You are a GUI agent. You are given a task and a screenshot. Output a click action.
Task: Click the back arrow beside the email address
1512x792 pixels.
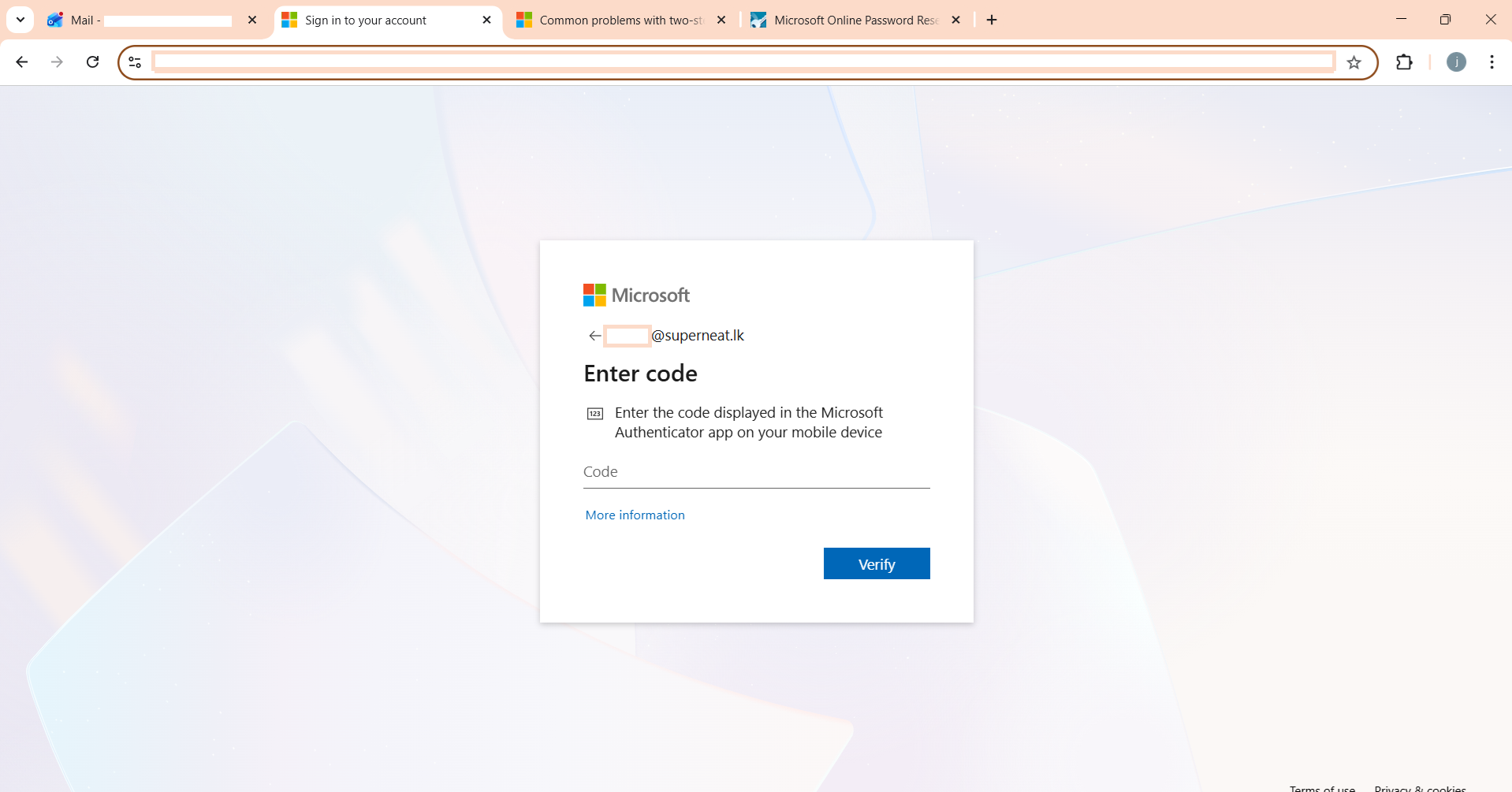(x=594, y=336)
